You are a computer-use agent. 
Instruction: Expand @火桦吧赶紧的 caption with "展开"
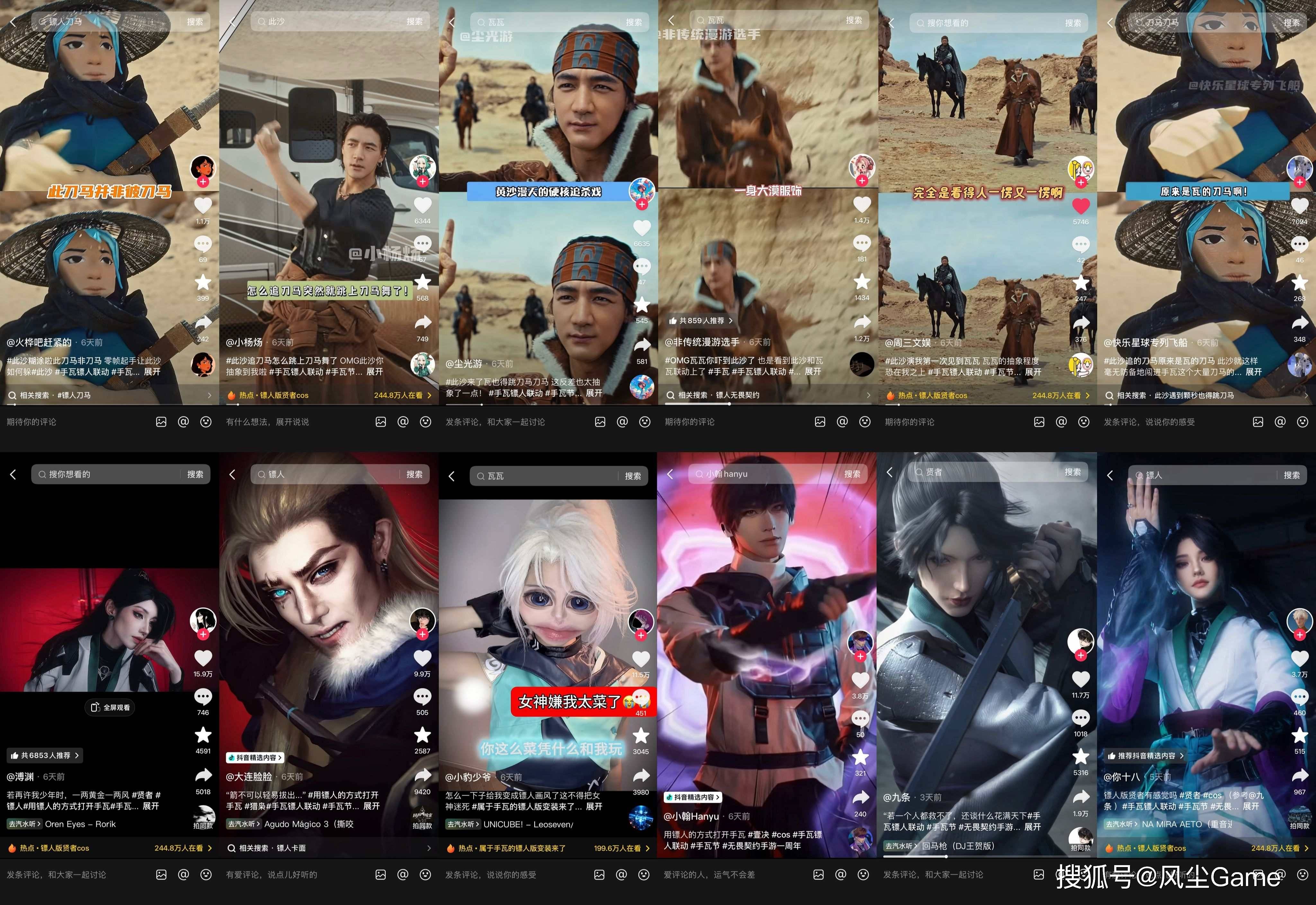coord(152,372)
